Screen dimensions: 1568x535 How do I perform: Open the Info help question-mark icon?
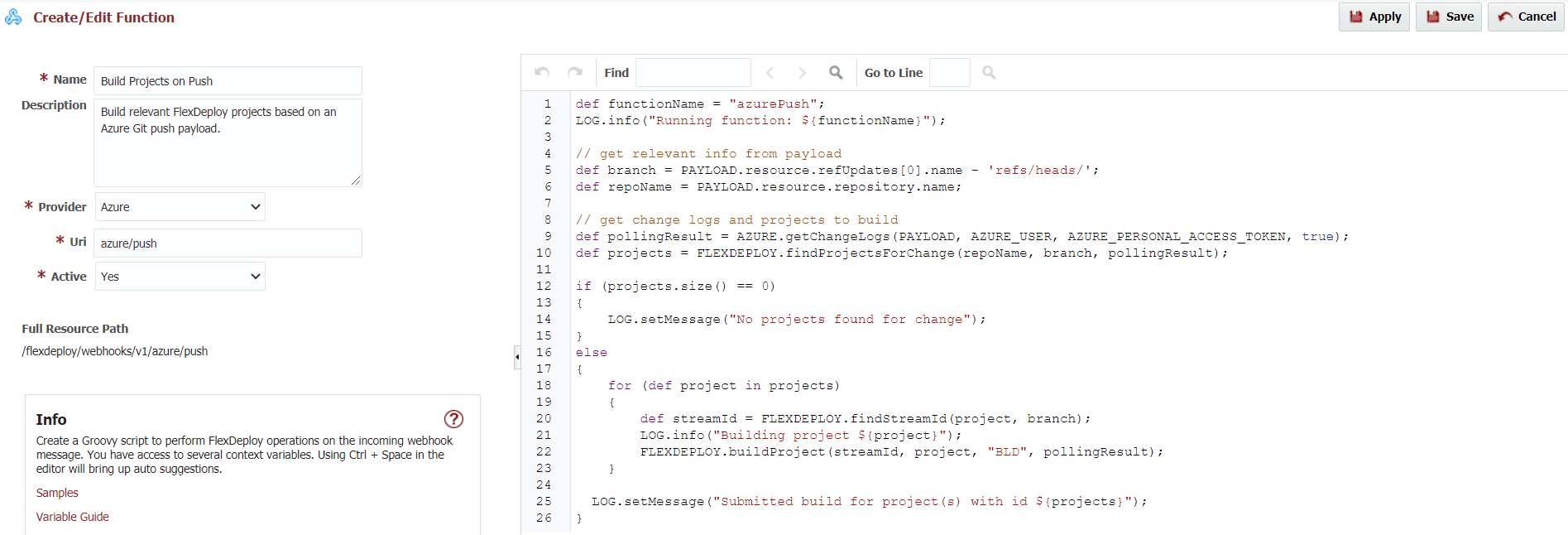pyautogui.click(x=453, y=419)
